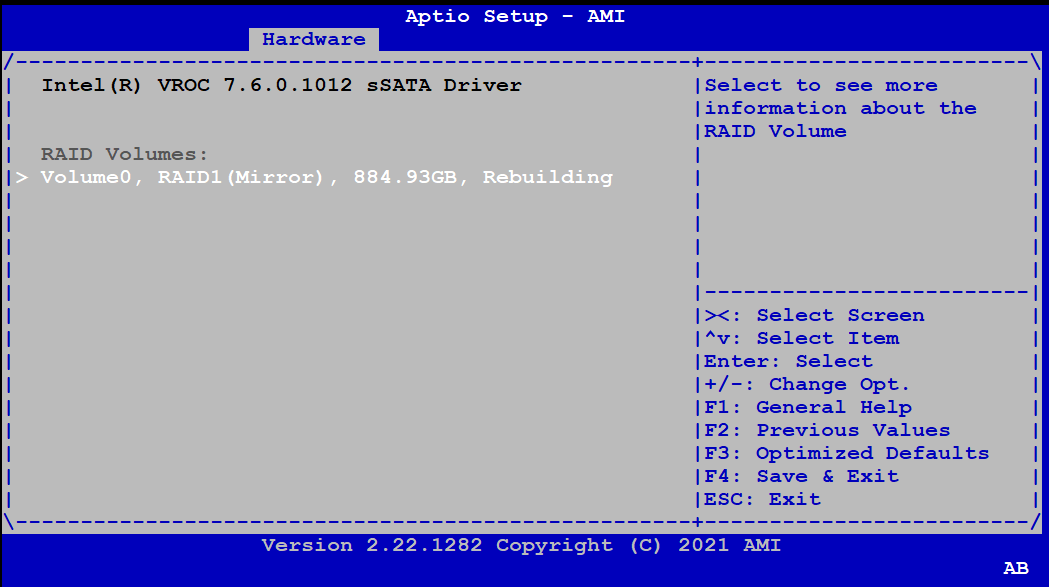Click the AB indicator in footer

(1016, 568)
